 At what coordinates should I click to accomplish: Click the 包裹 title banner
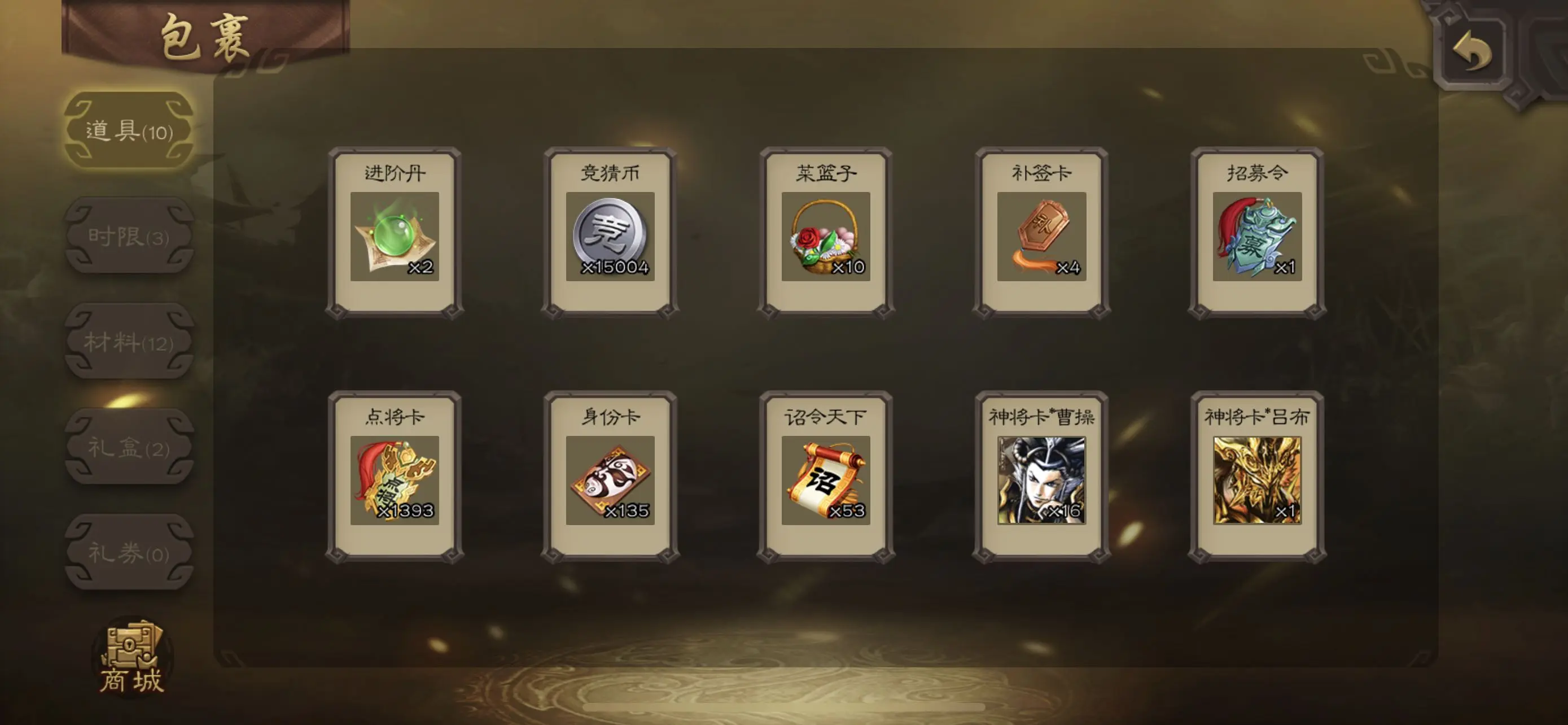(205, 36)
